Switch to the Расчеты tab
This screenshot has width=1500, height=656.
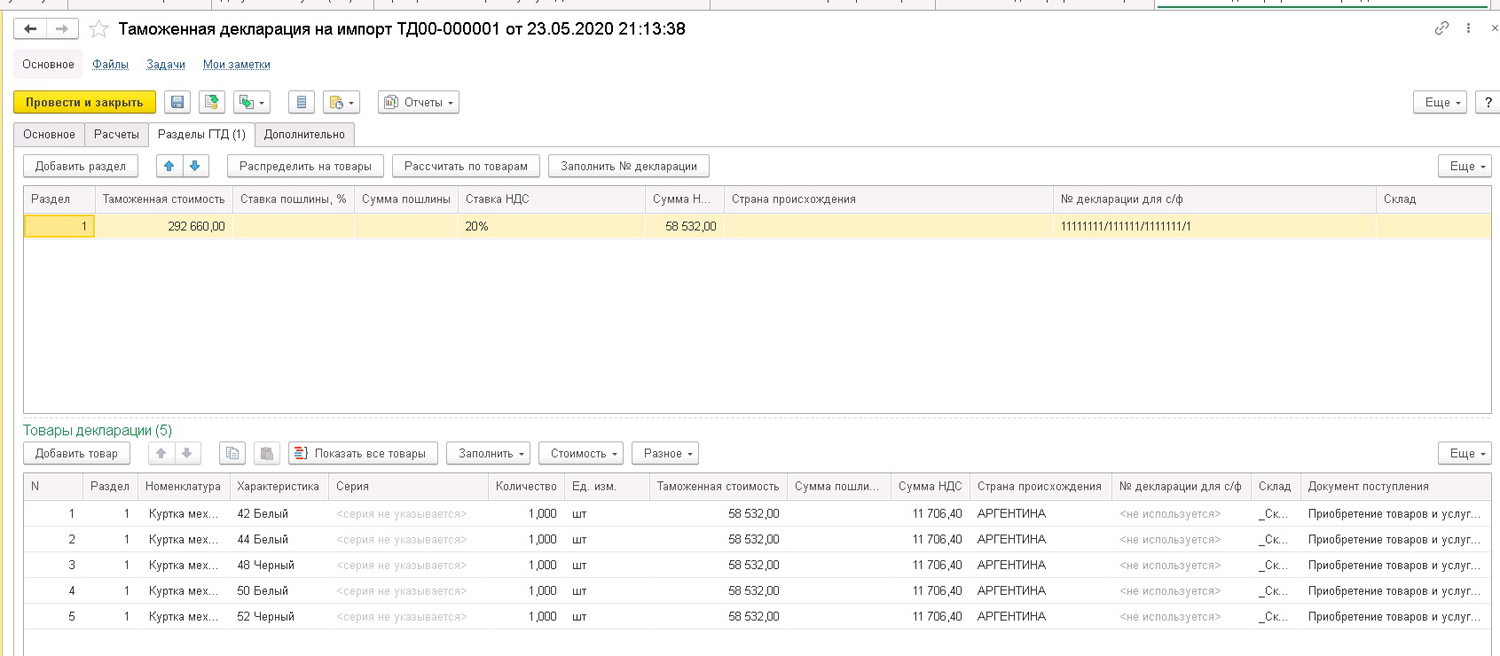tap(116, 134)
